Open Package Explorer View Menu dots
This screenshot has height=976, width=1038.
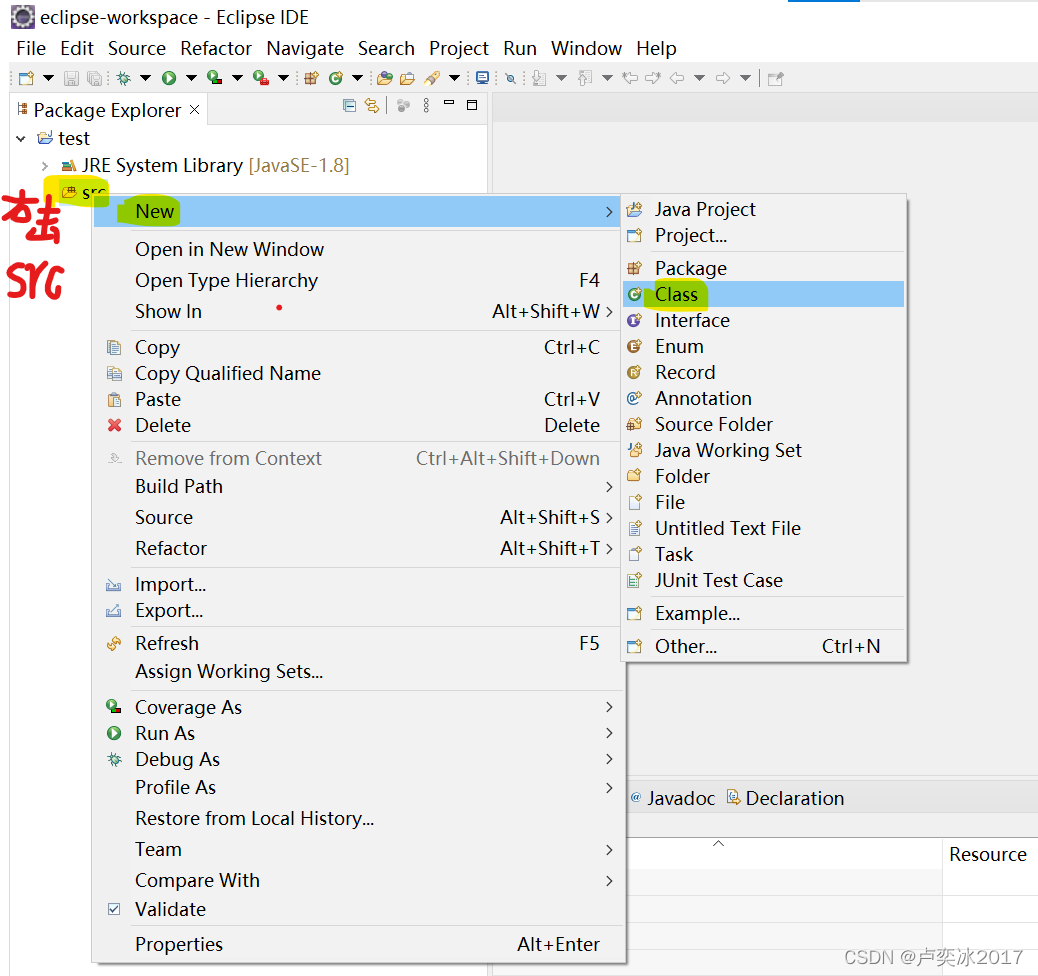click(426, 105)
